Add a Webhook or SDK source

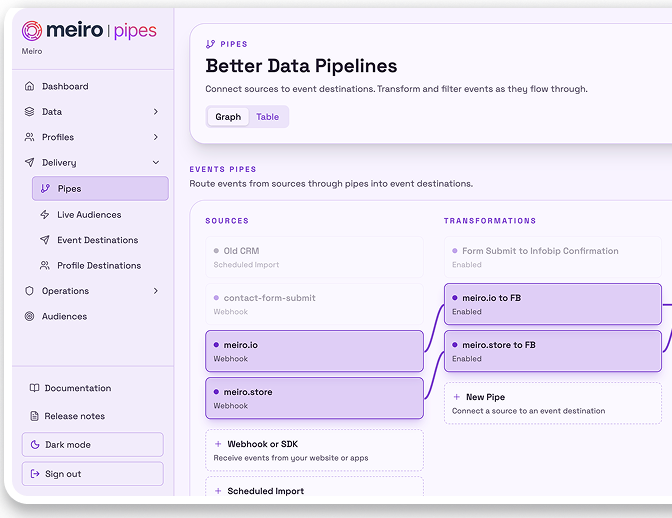click(x=314, y=450)
